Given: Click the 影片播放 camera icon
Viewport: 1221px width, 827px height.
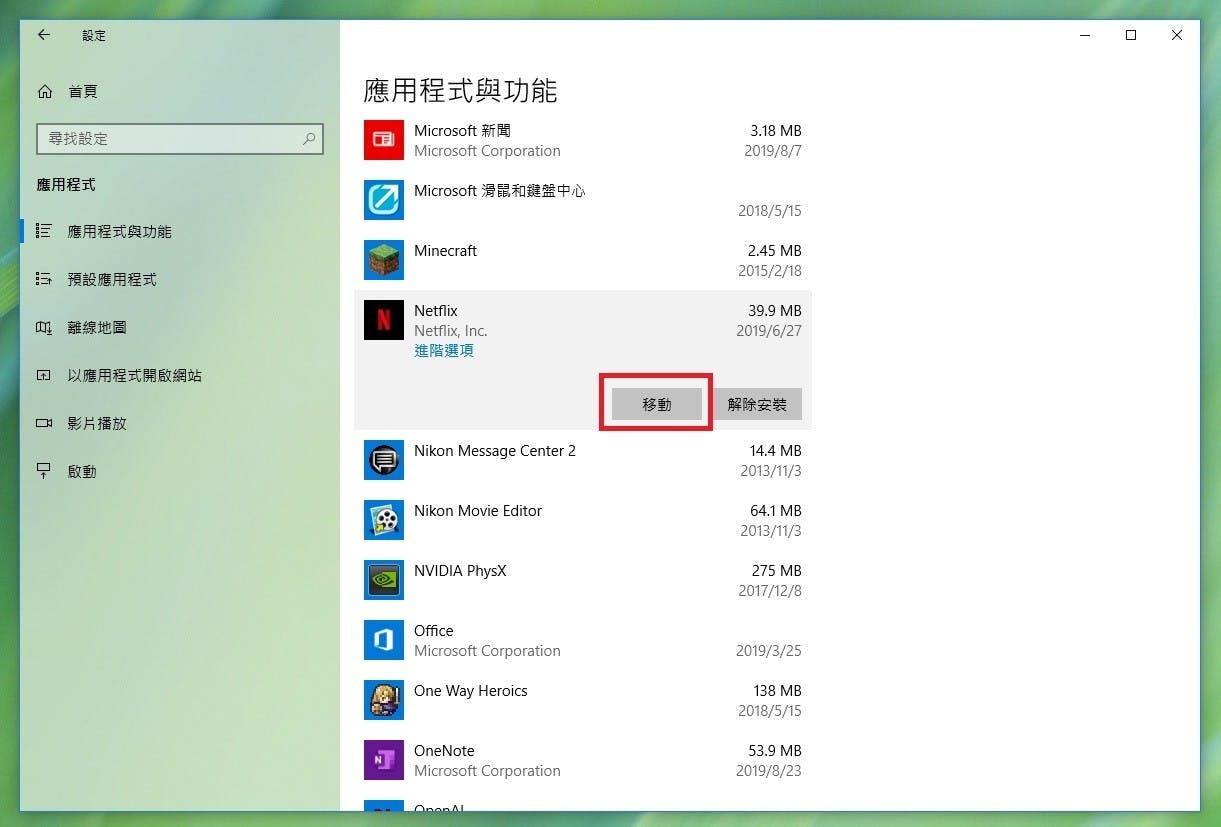Looking at the screenshot, I should [44, 423].
